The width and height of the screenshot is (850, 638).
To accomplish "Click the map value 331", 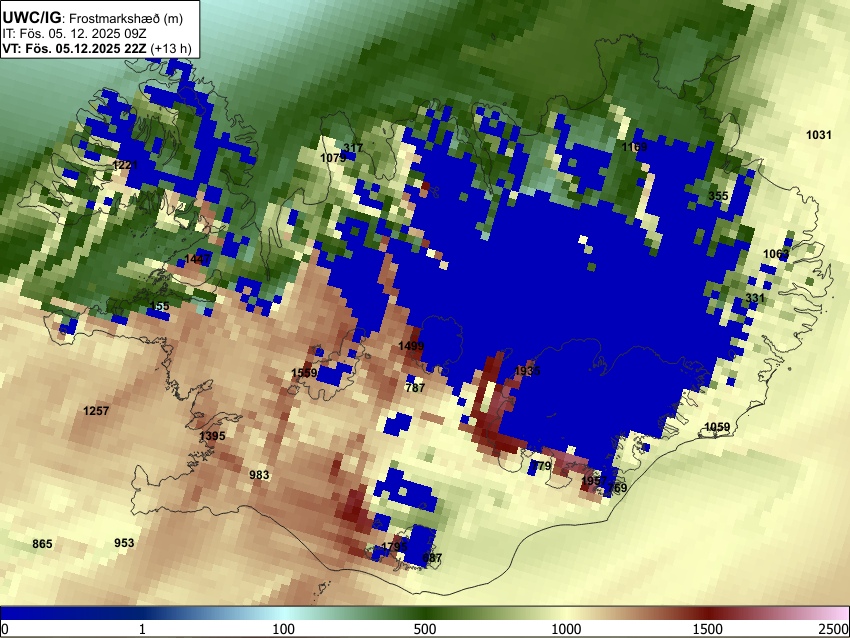I will [755, 298].
